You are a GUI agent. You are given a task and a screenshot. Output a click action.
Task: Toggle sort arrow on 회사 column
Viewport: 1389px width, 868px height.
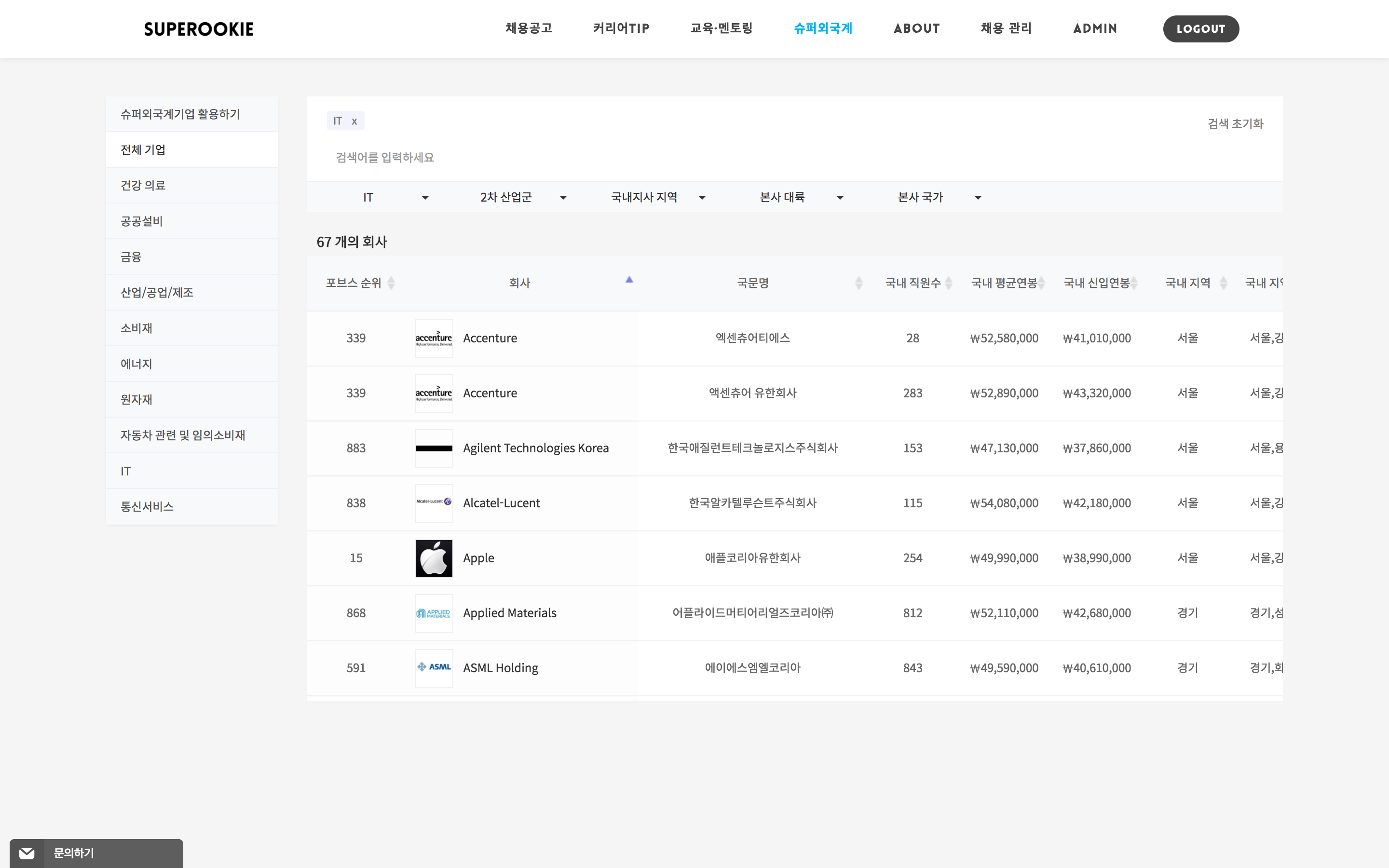[x=629, y=281]
